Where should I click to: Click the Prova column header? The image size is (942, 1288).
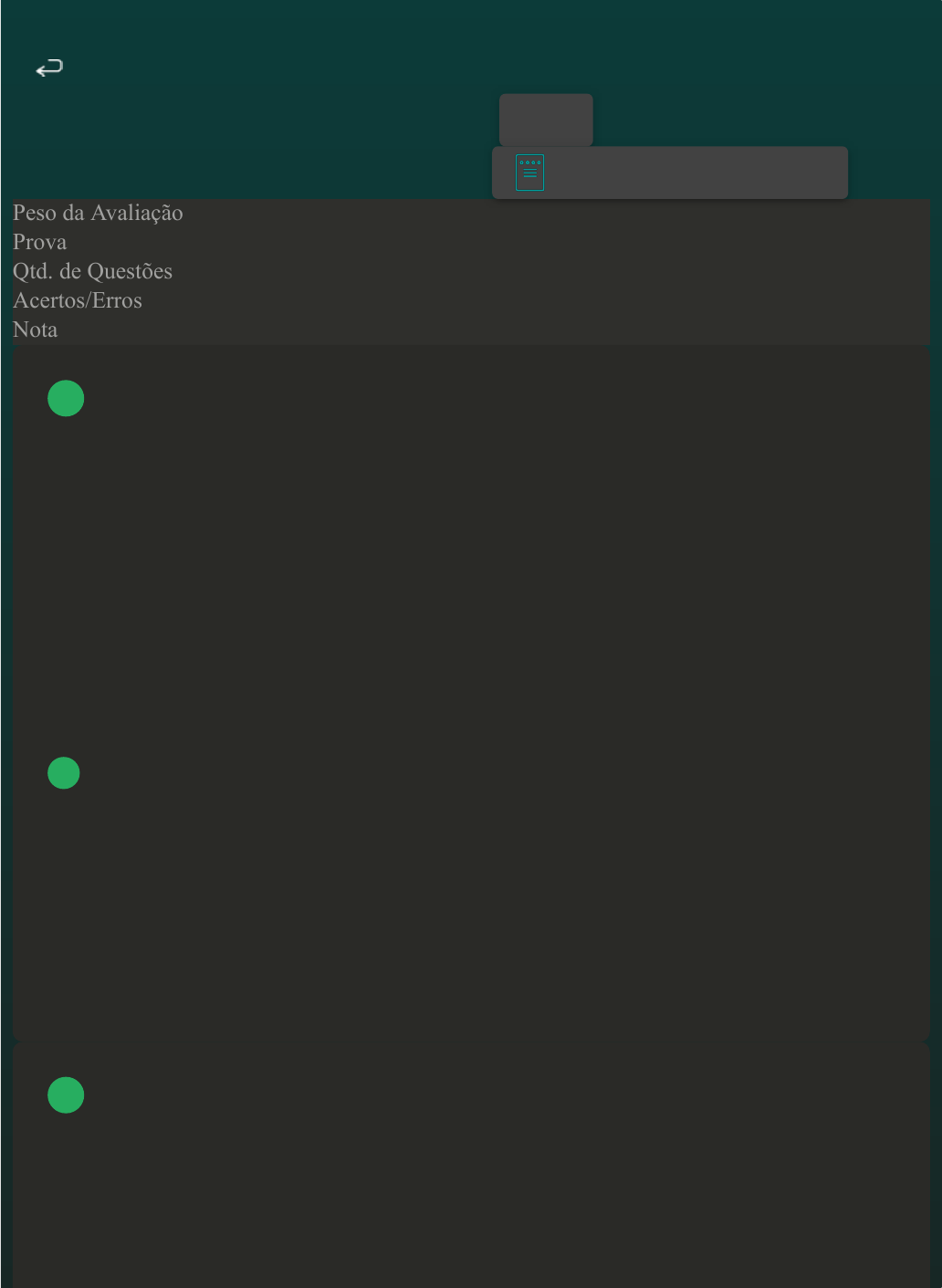(x=39, y=242)
